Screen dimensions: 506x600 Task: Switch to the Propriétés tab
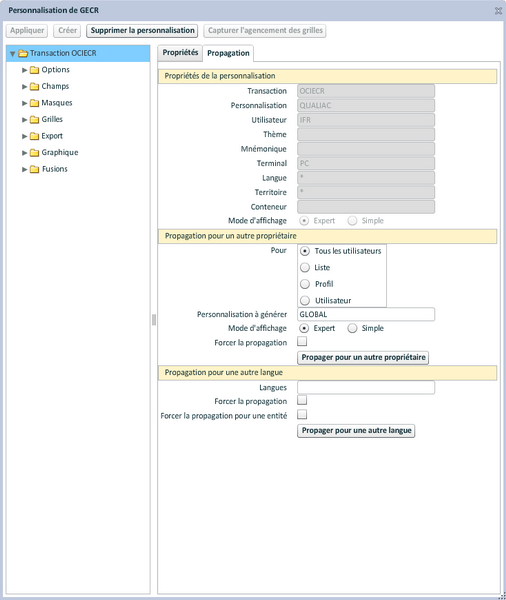pos(180,53)
